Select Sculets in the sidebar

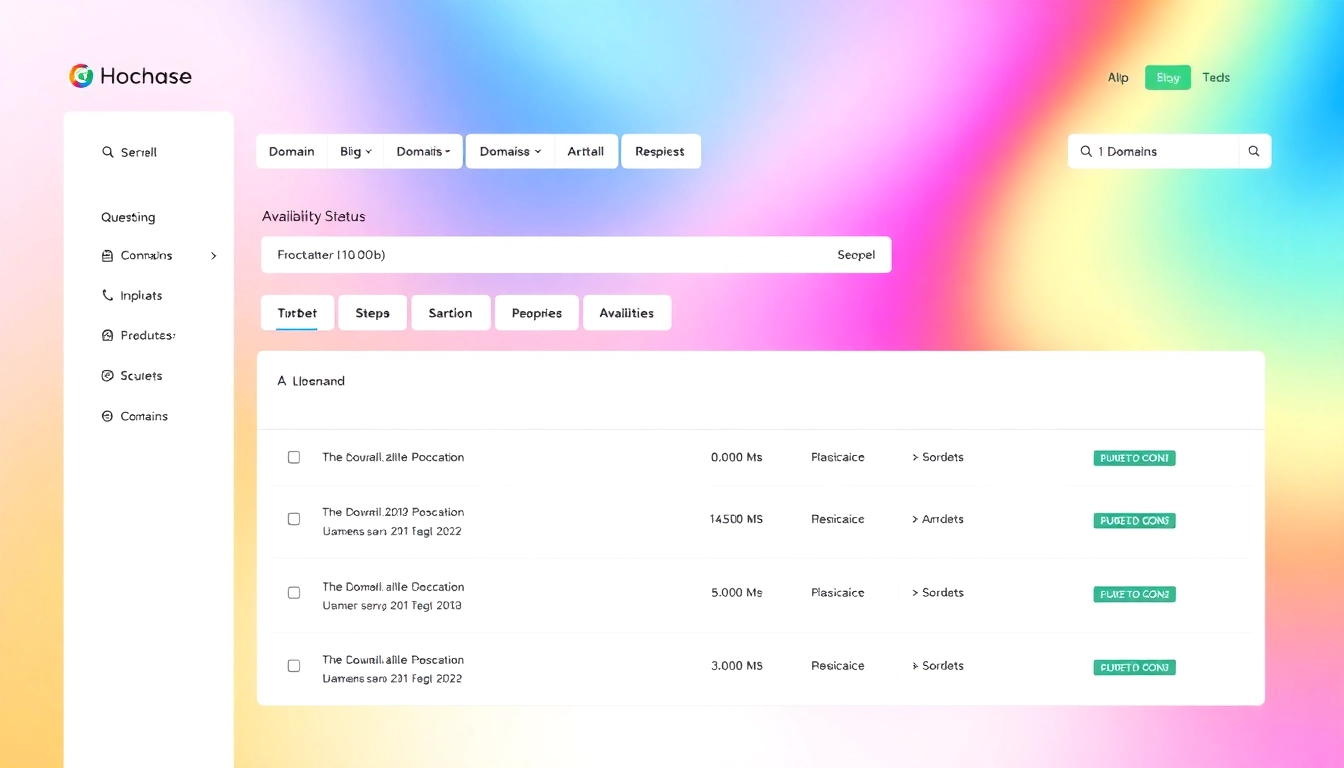pos(140,375)
